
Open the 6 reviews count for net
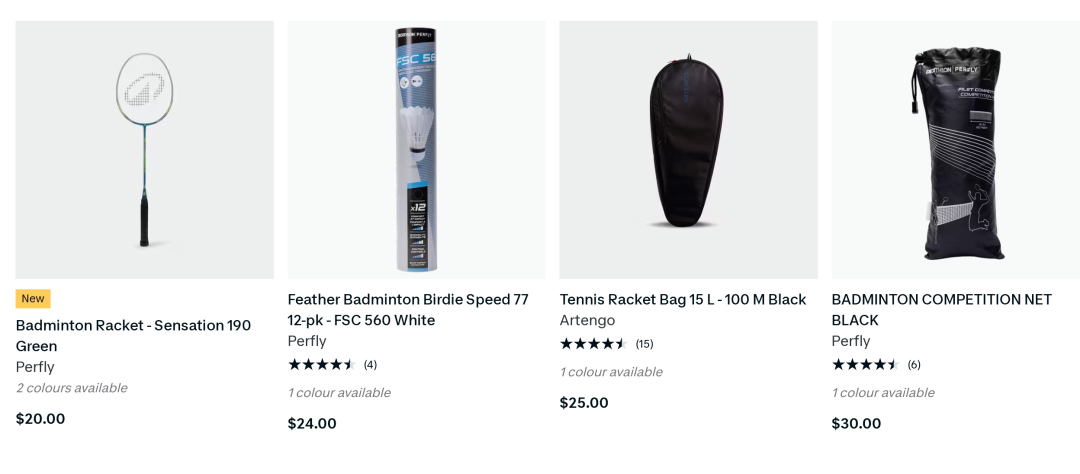pyautogui.click(x=914, y=364)
